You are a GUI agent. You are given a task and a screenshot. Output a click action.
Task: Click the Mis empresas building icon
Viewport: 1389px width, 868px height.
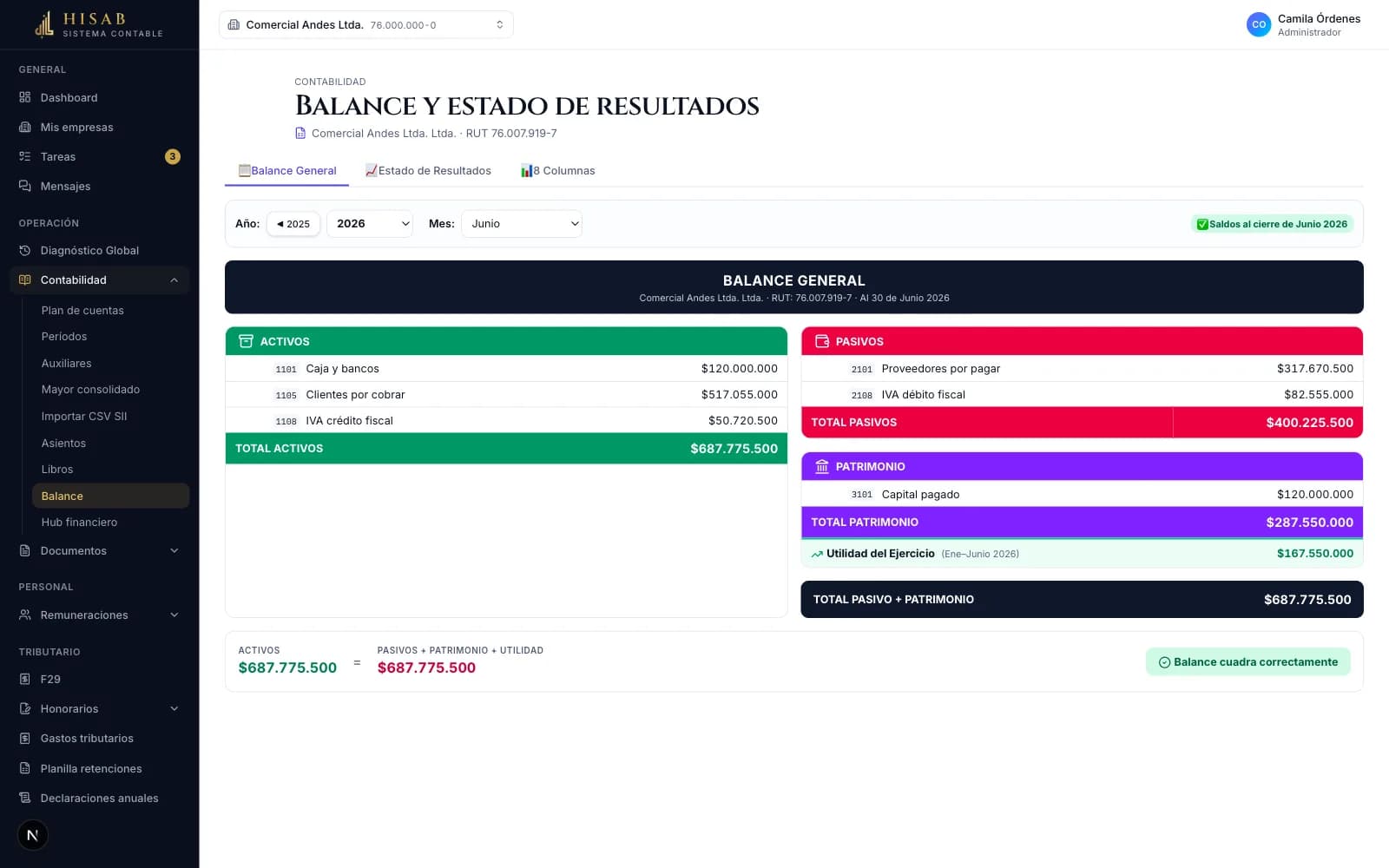point(25,127)
